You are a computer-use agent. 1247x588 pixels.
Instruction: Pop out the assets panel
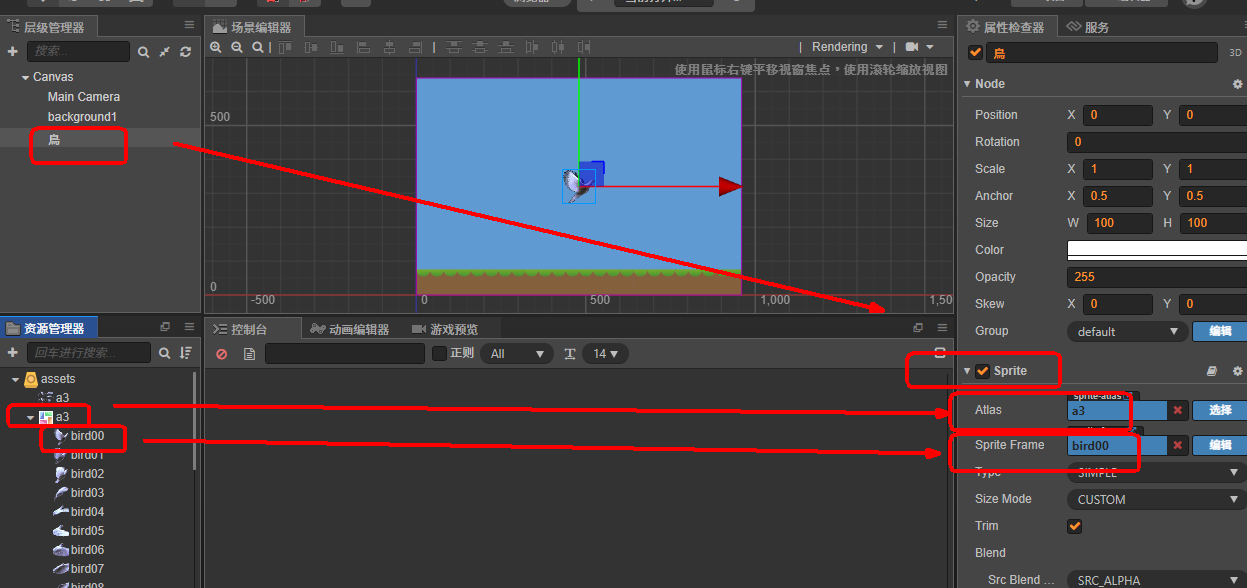click(165, 327)
